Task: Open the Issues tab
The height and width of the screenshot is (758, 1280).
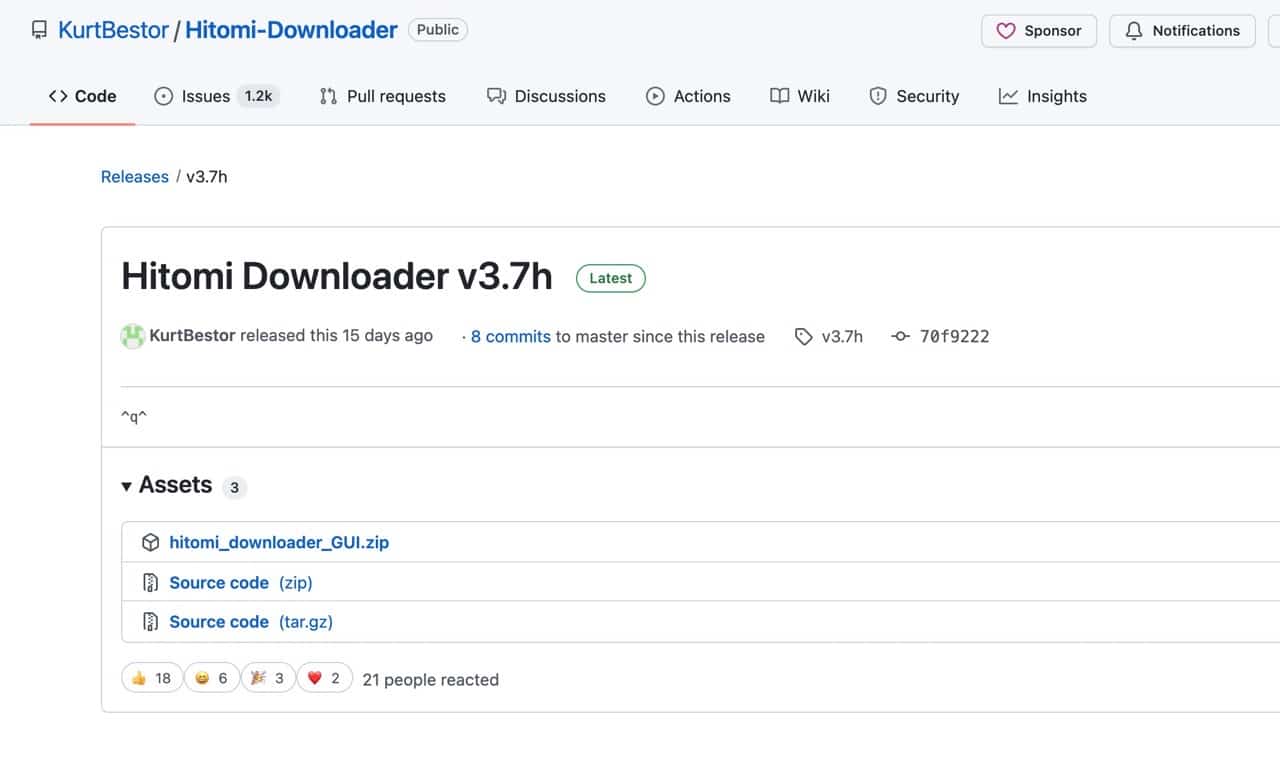Action: pos(217,96)
